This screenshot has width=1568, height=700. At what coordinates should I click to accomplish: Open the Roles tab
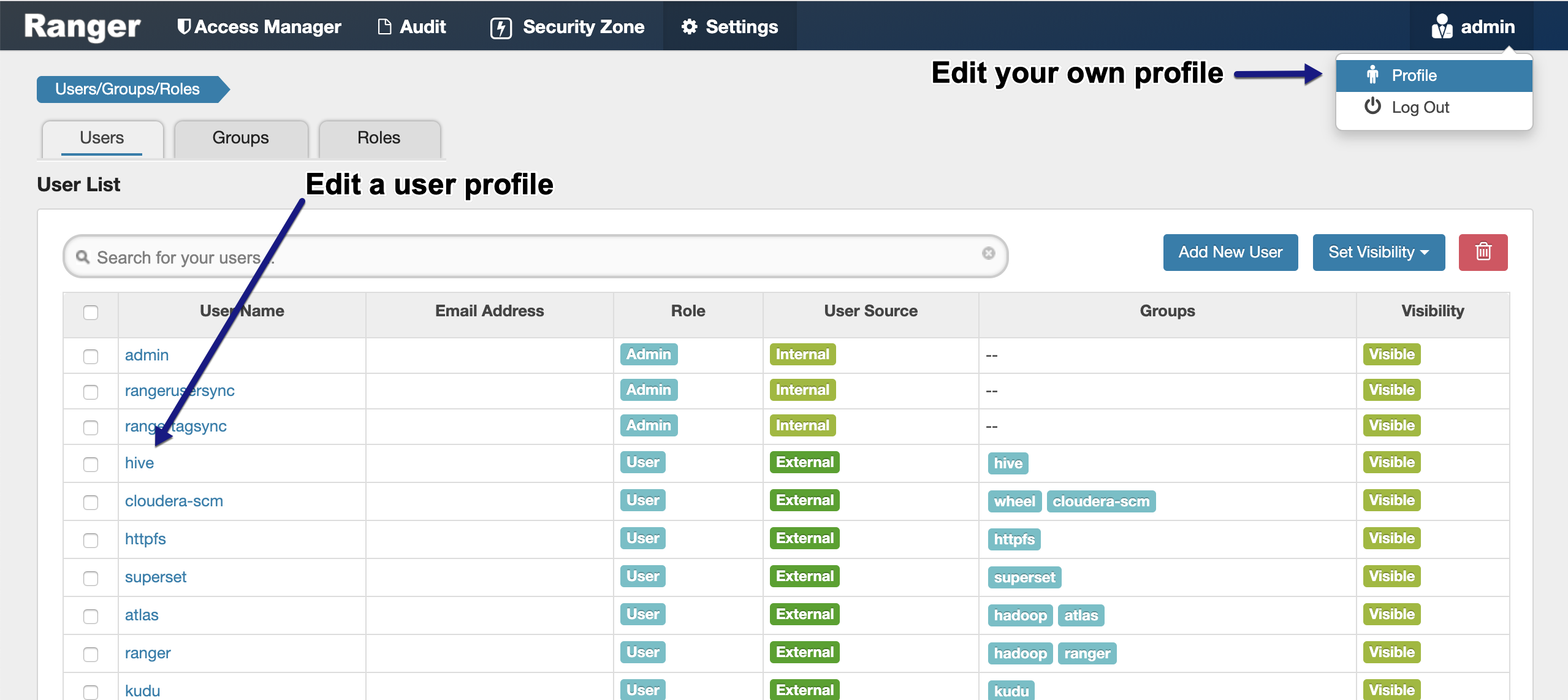(x=379, y=138)
